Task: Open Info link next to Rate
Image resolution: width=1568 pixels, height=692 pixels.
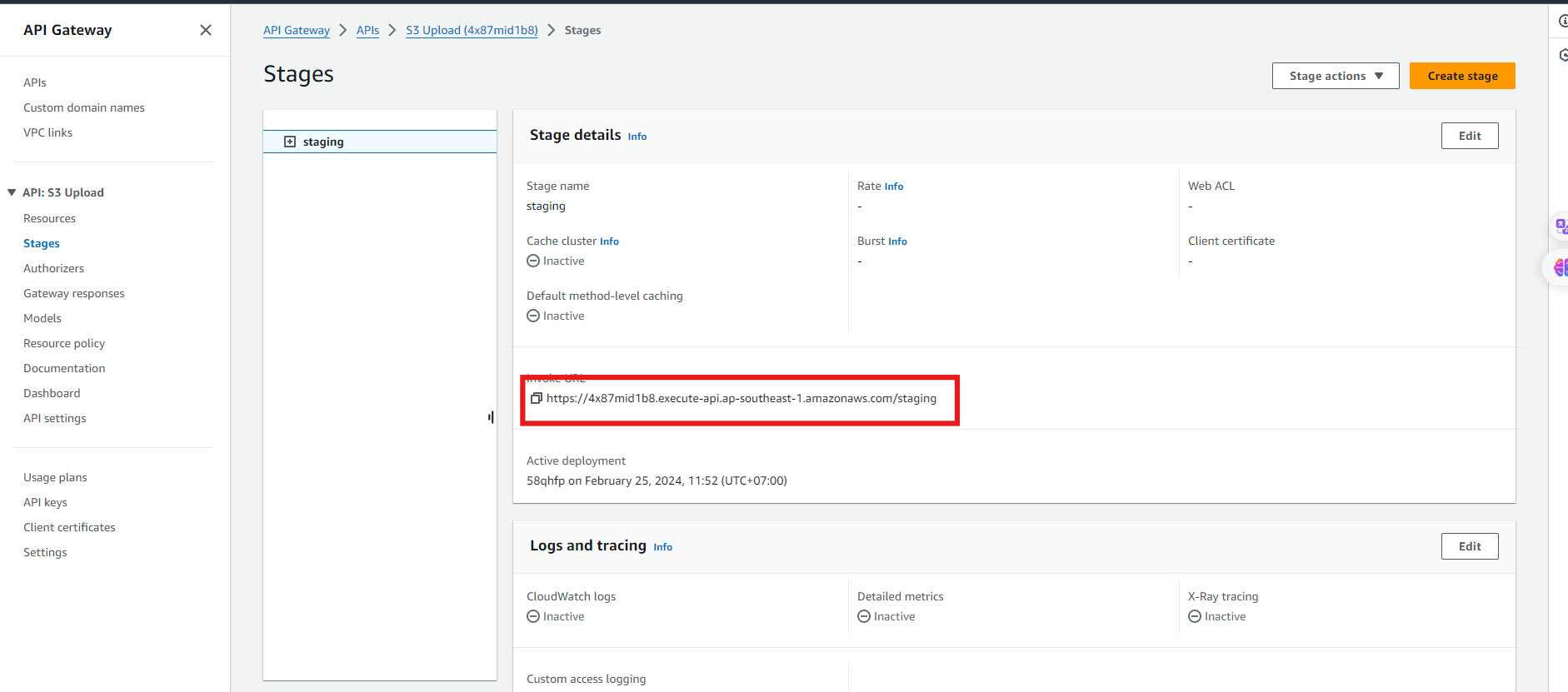Action: click(894, 187)
